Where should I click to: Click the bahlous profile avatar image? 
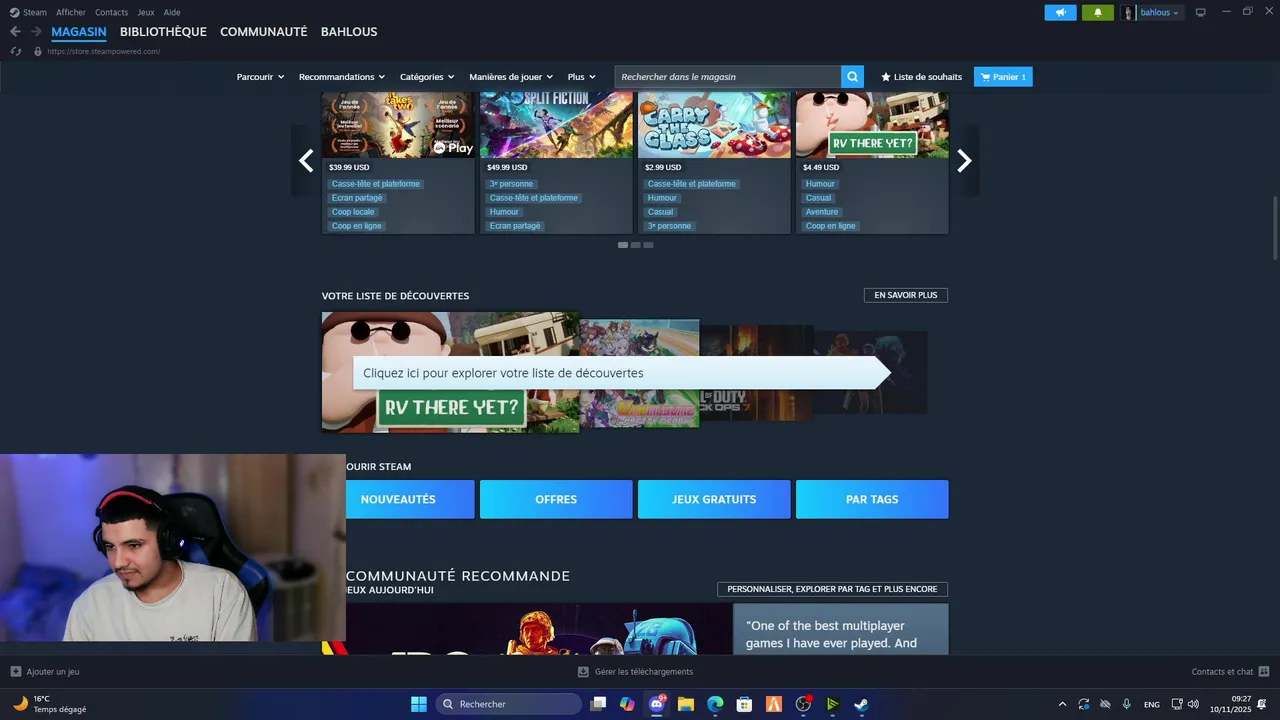pos(1129,13)
